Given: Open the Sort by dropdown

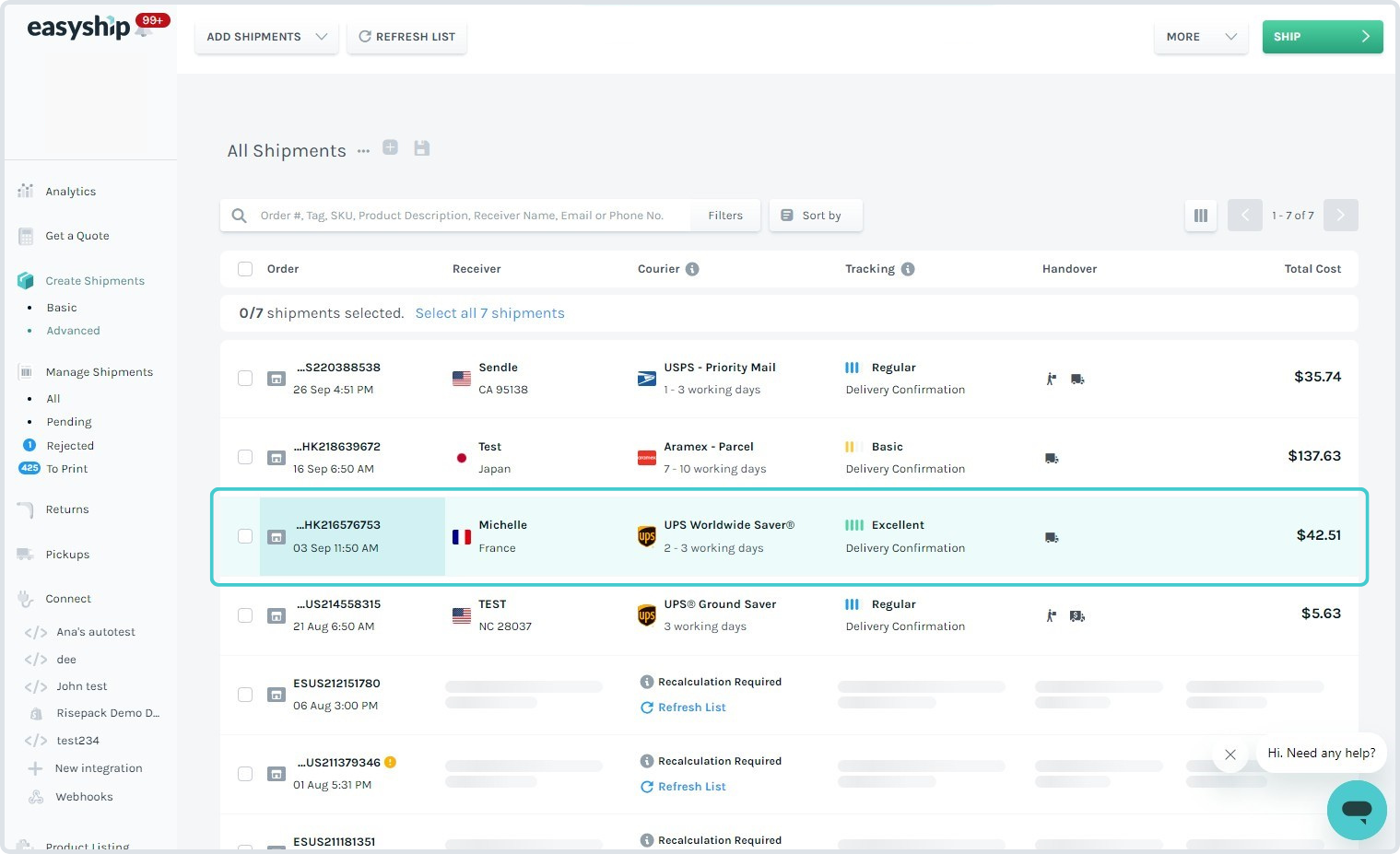Looking at the screenshot, I should [816, 216].
